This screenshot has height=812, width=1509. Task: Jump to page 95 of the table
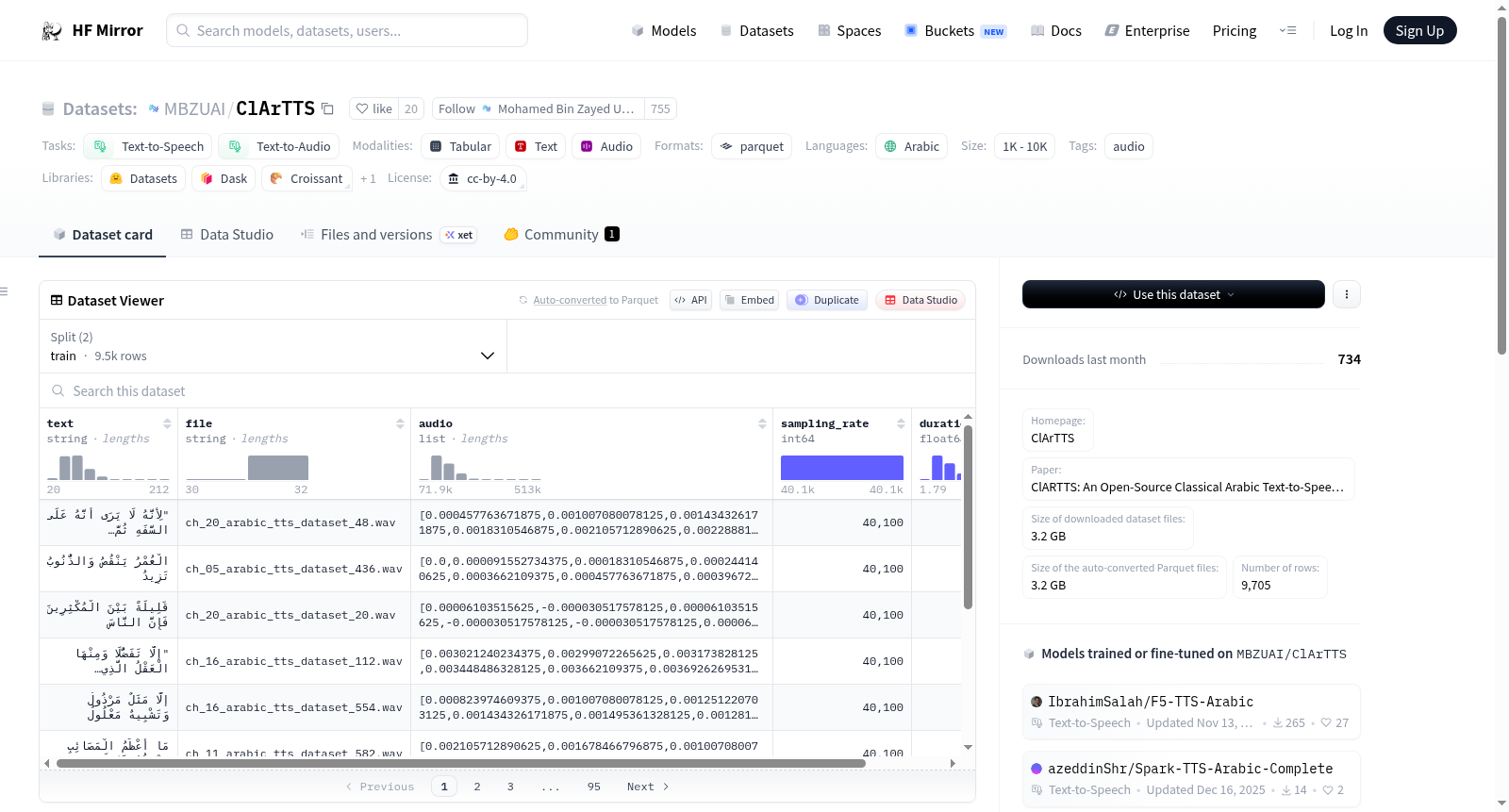pos(594,787)
